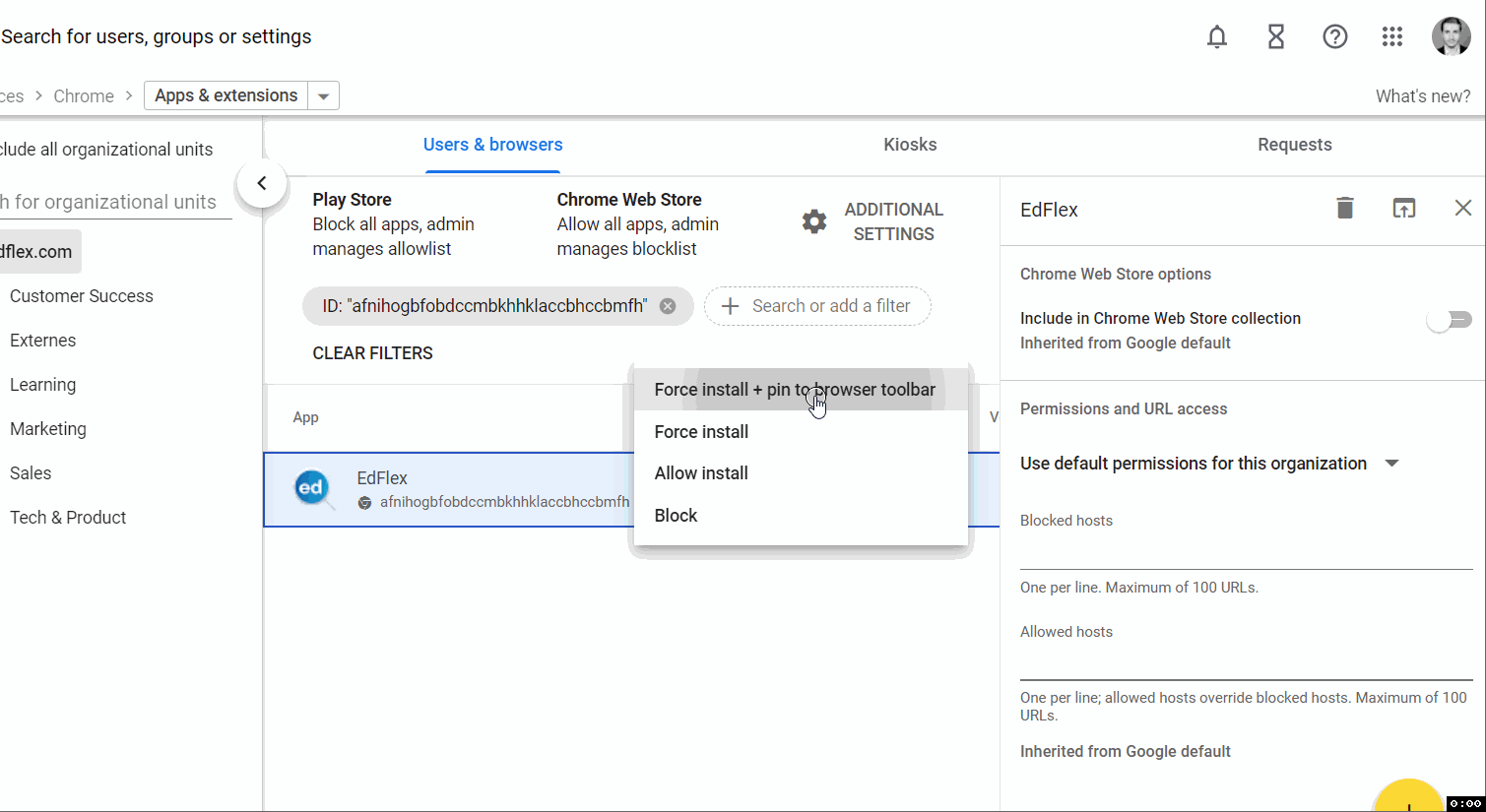Close the EdFlex side panel
The width and height of the screenshot is (1486, 812).
pos(1463,208)
